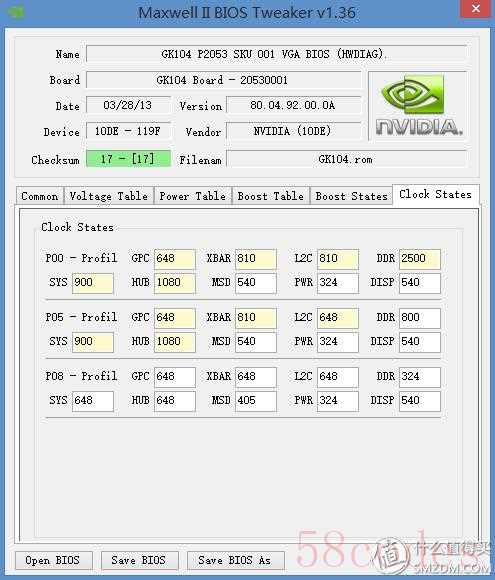Click the P08 MSD field showing 405
The width and height of the screenshot is (495, 580).
click(x=256, y=401)
